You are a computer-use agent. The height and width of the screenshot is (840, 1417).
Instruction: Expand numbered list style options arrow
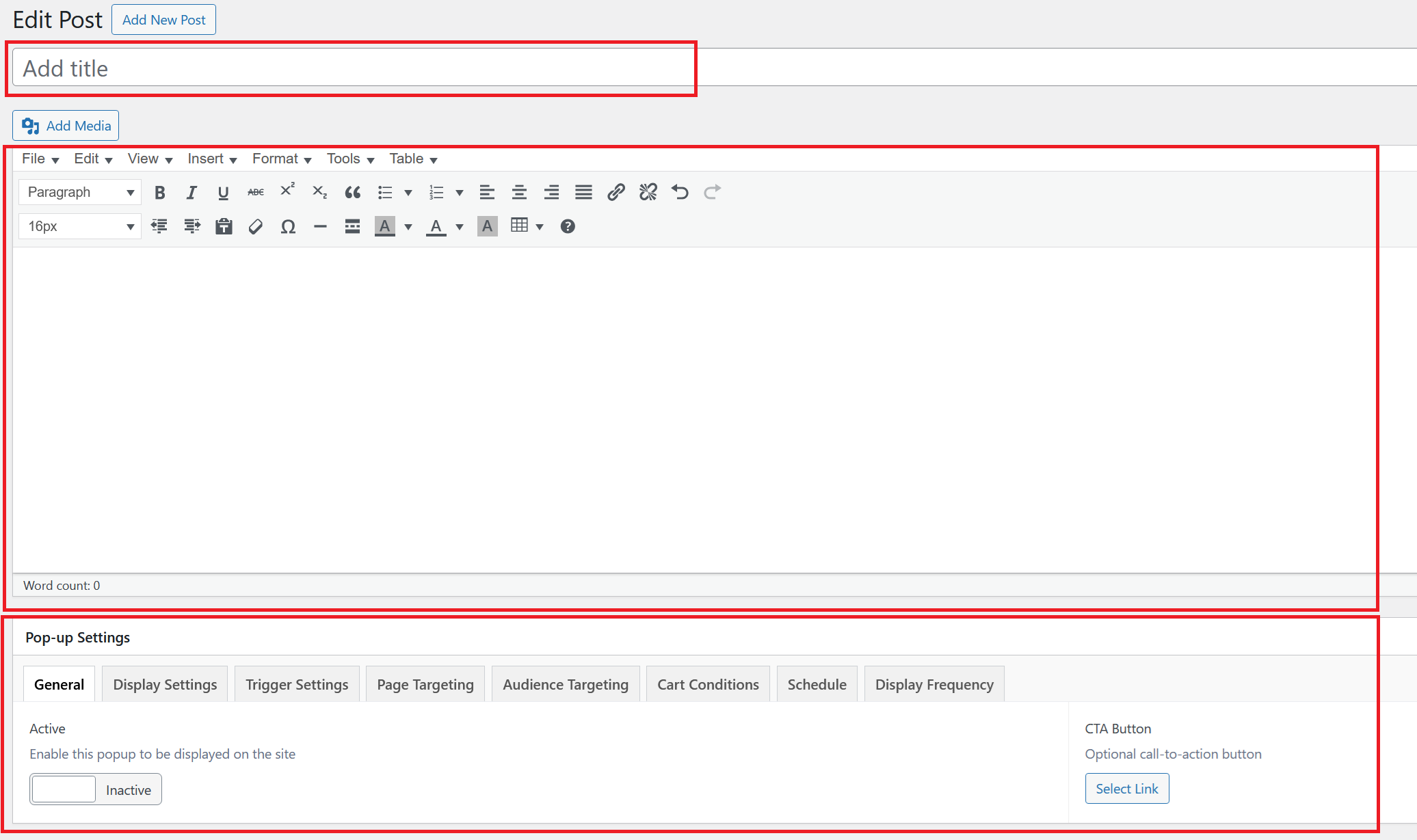460,193
